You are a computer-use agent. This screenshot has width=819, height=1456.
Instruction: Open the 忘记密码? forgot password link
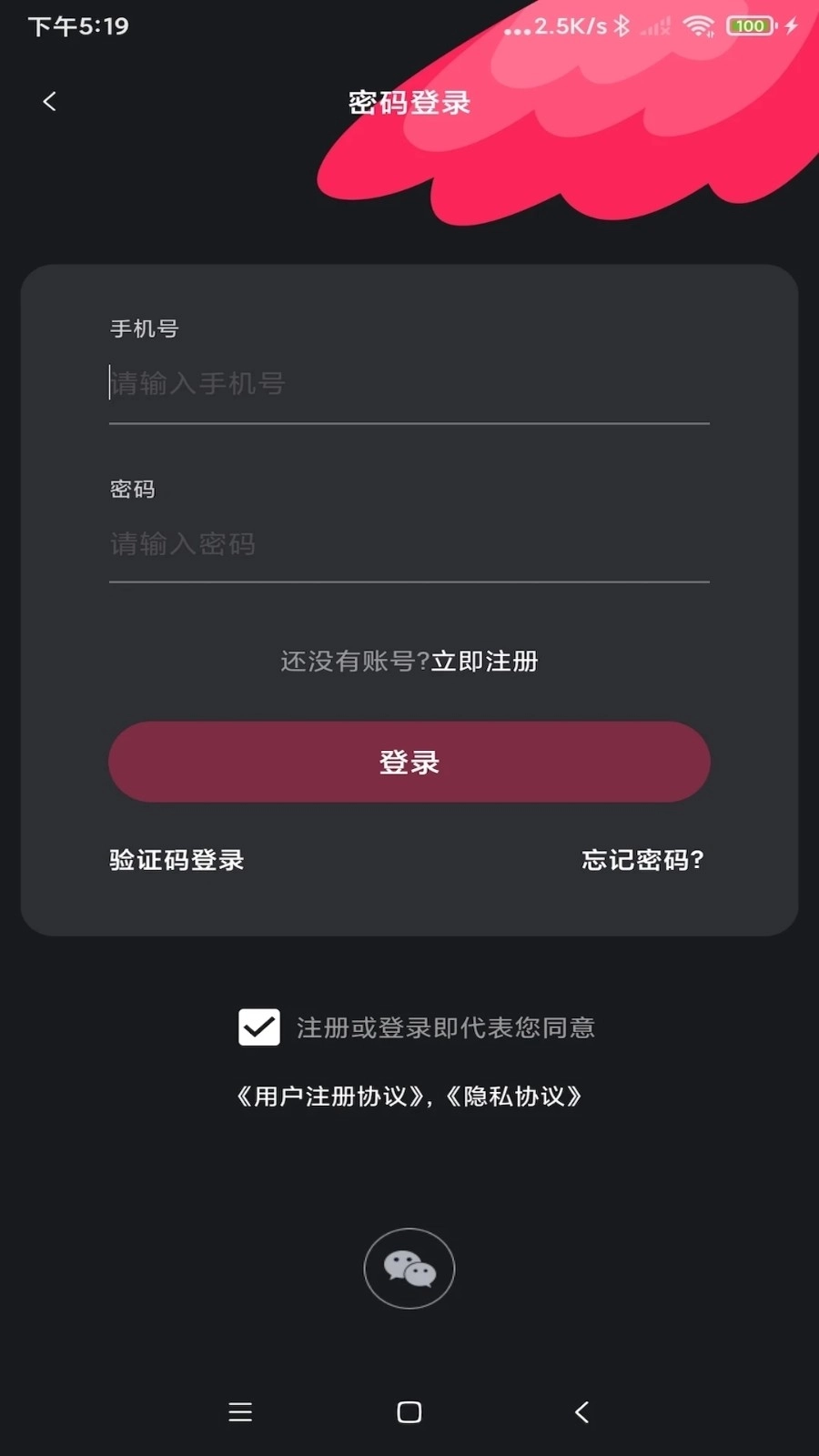643,860
